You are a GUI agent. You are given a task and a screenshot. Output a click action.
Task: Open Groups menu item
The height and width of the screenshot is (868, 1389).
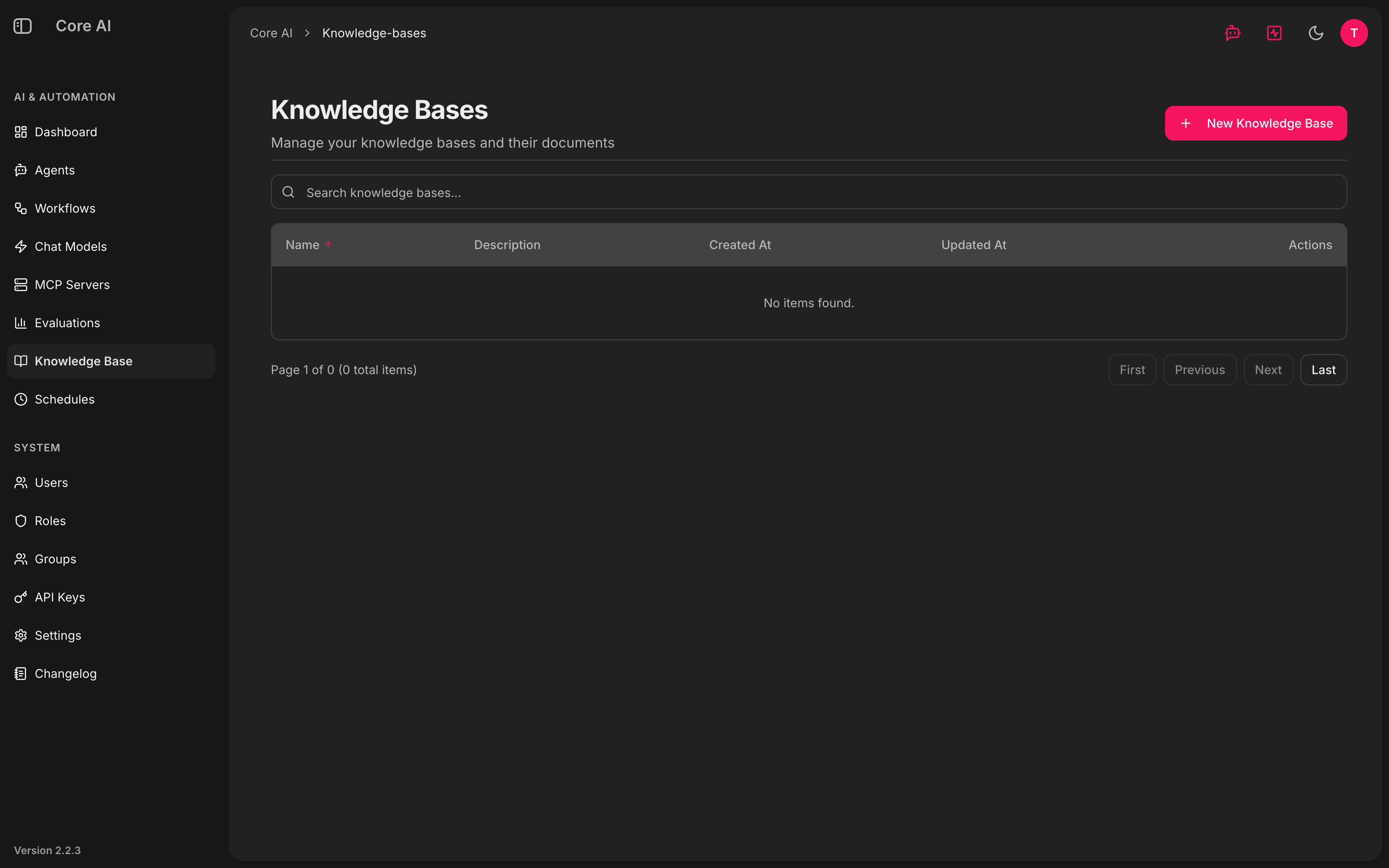point(111,559)
